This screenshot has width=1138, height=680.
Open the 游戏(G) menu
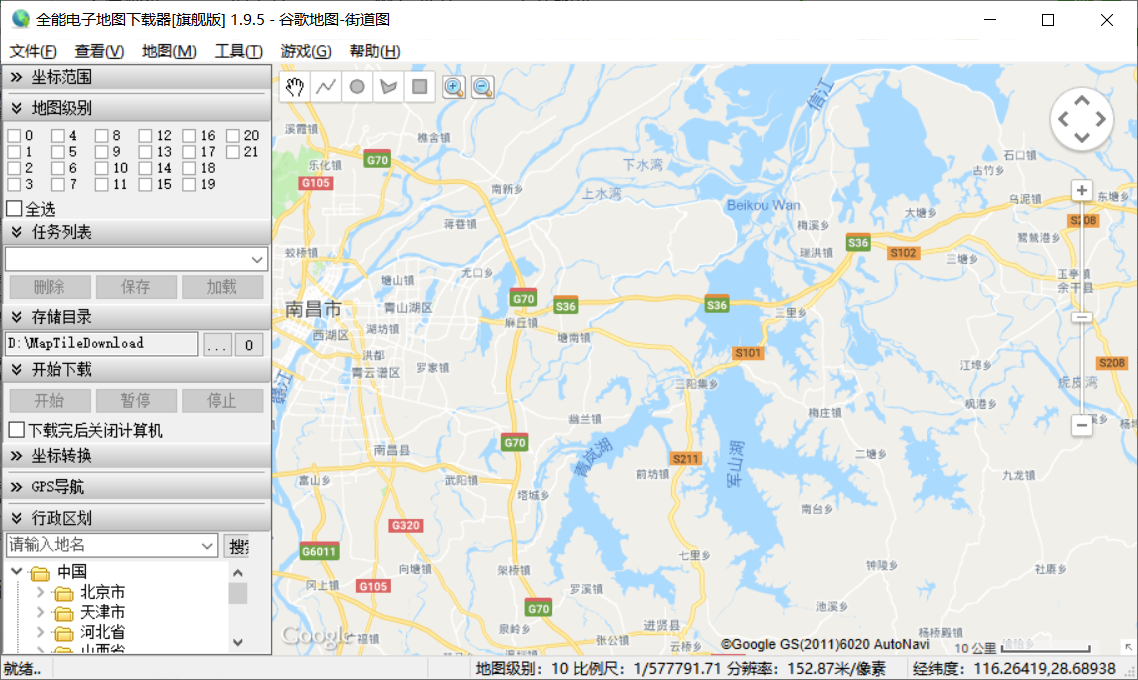306,51
